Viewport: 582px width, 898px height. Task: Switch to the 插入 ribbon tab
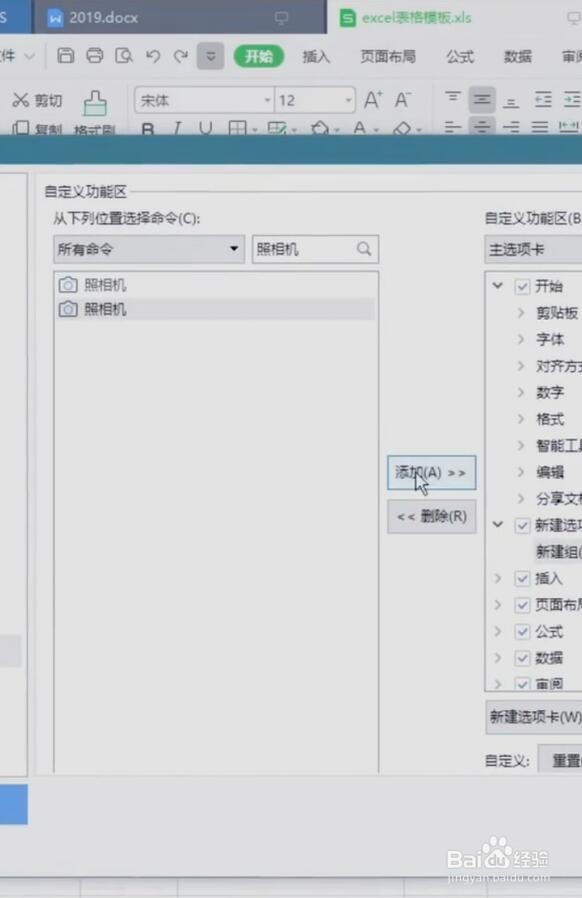tap(316, 56)
